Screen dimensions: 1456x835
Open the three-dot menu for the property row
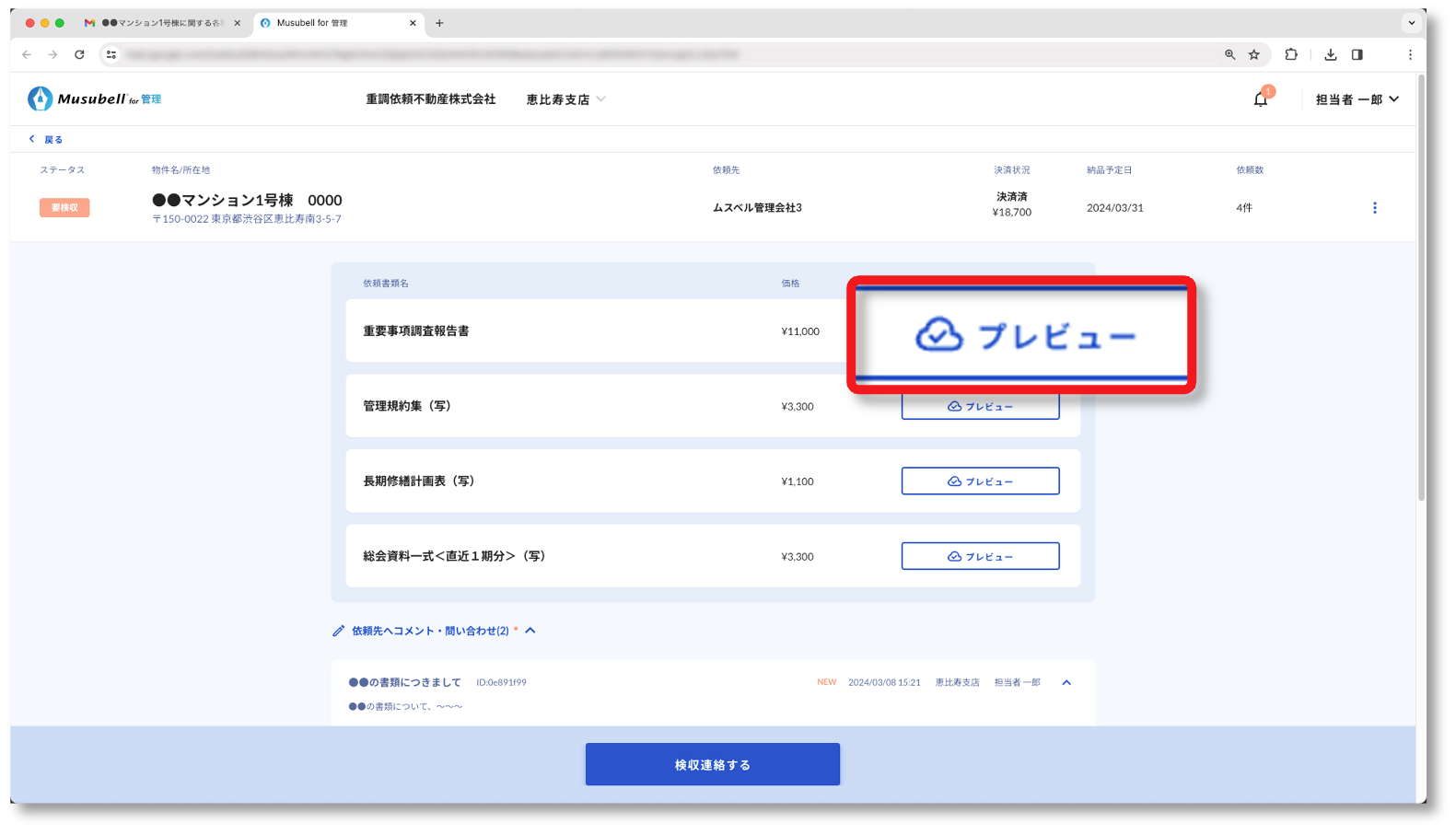[x=1374, y=208]
